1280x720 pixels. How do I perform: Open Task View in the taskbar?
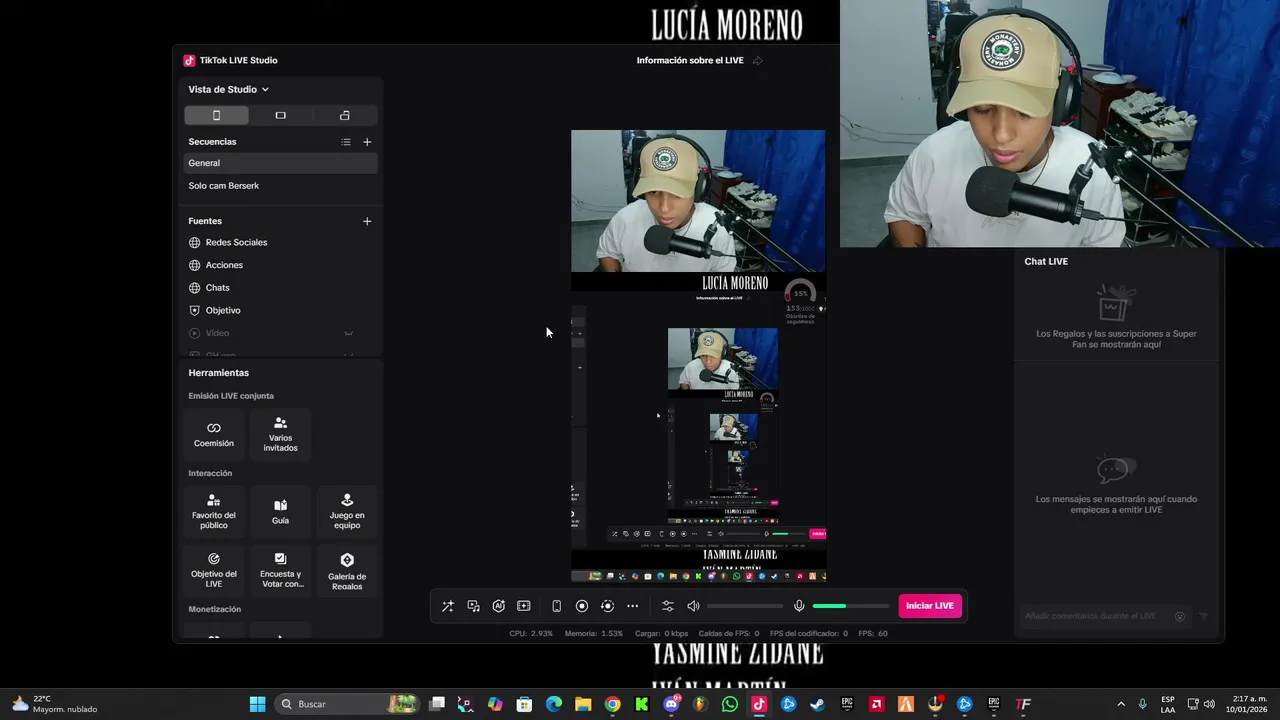(x=437, y=704)
